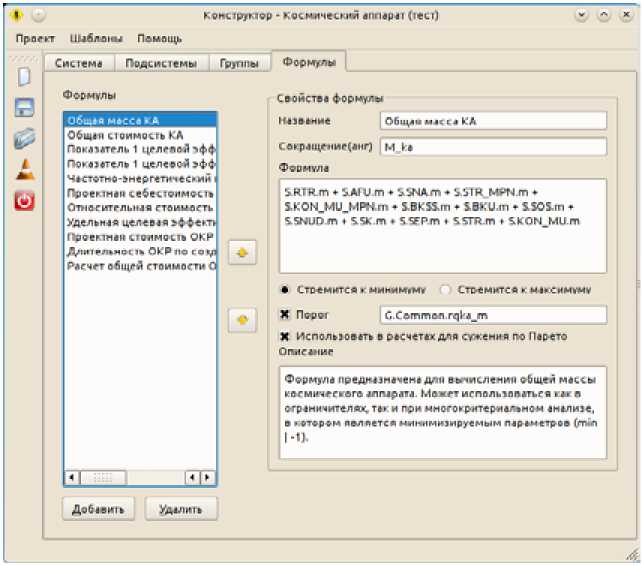Click left scroll arrow under formulas list
643x566 pixels.
(x=71, y=477)
